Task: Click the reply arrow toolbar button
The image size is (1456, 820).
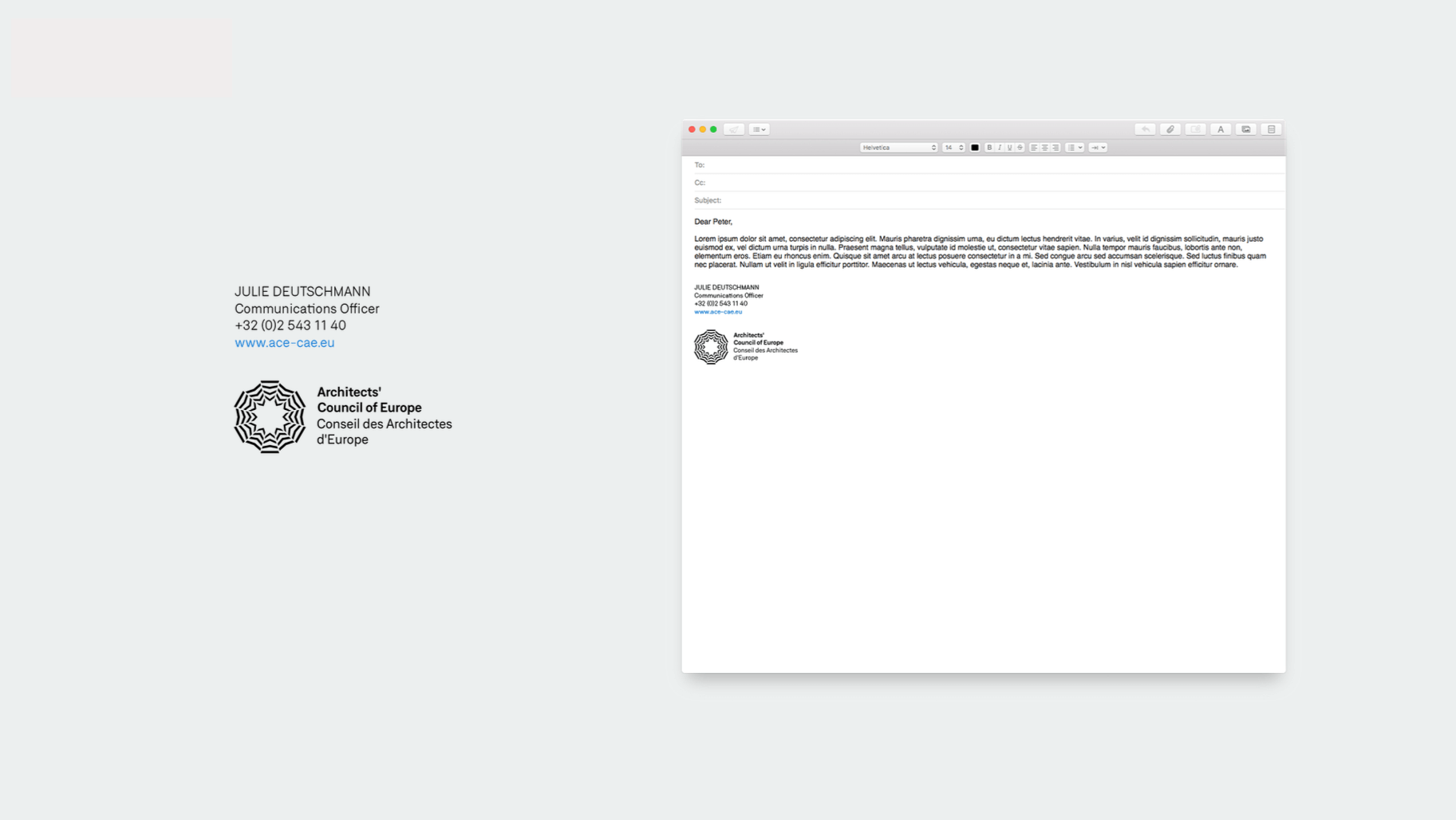Action: pos(1145,129)
